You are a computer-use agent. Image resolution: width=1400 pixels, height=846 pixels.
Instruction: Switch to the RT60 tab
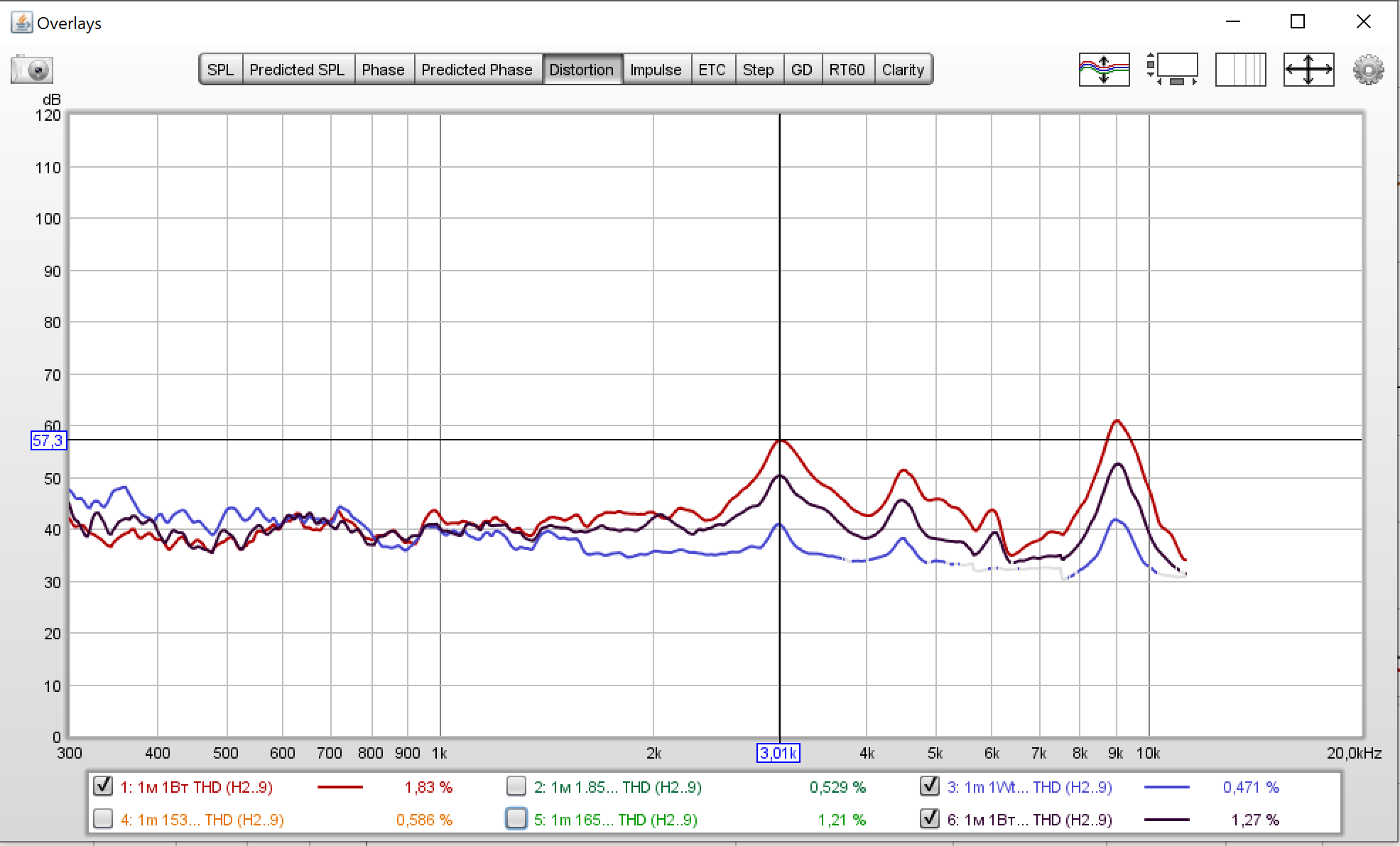point(847,70)
